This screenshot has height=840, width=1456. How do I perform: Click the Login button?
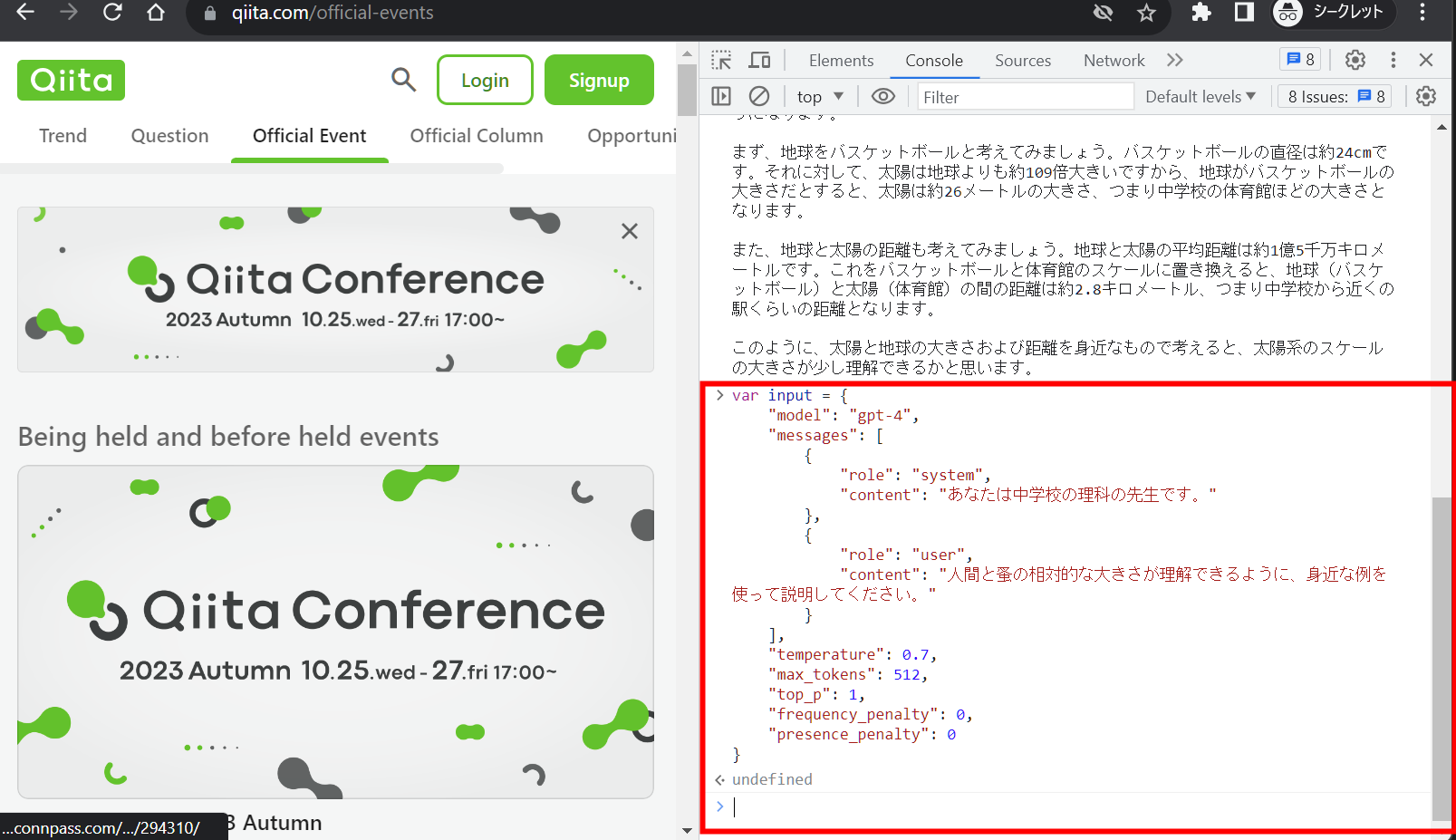(x=485, y=80)
